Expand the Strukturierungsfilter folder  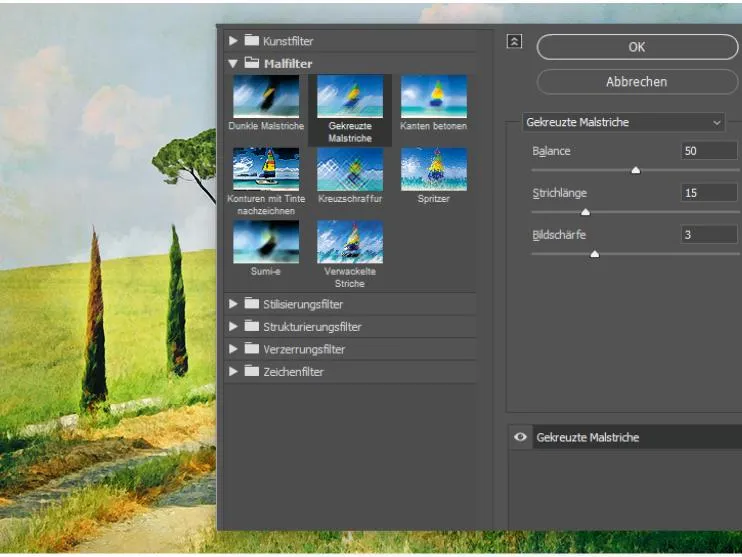[x=234, y=327]
